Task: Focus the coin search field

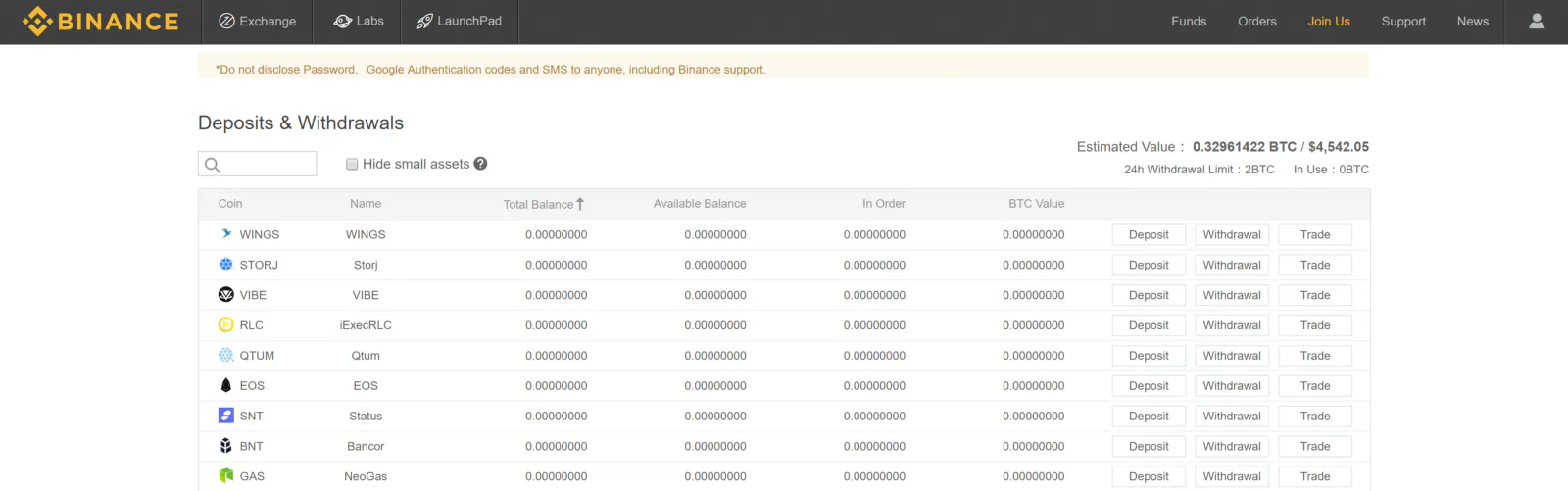Action: pyautogui.click(x=258, y=164)
